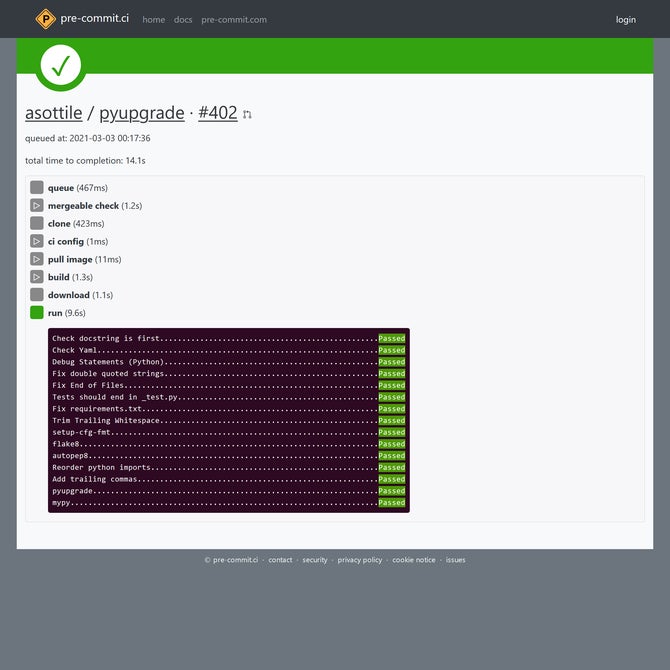Click the 'Trim Trailing Whitespace' output line

[x=229, y=420]
